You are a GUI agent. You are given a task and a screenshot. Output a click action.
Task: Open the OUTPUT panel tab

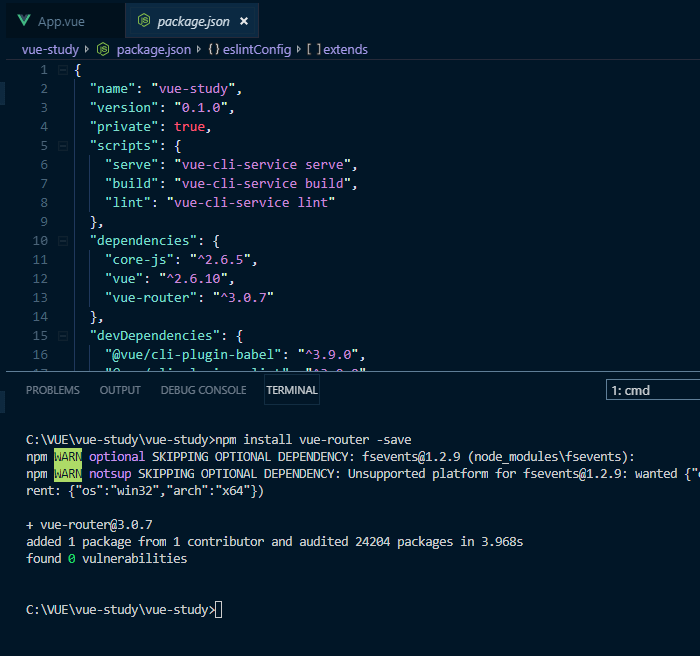pyautogui.click(x=120, y=390)
